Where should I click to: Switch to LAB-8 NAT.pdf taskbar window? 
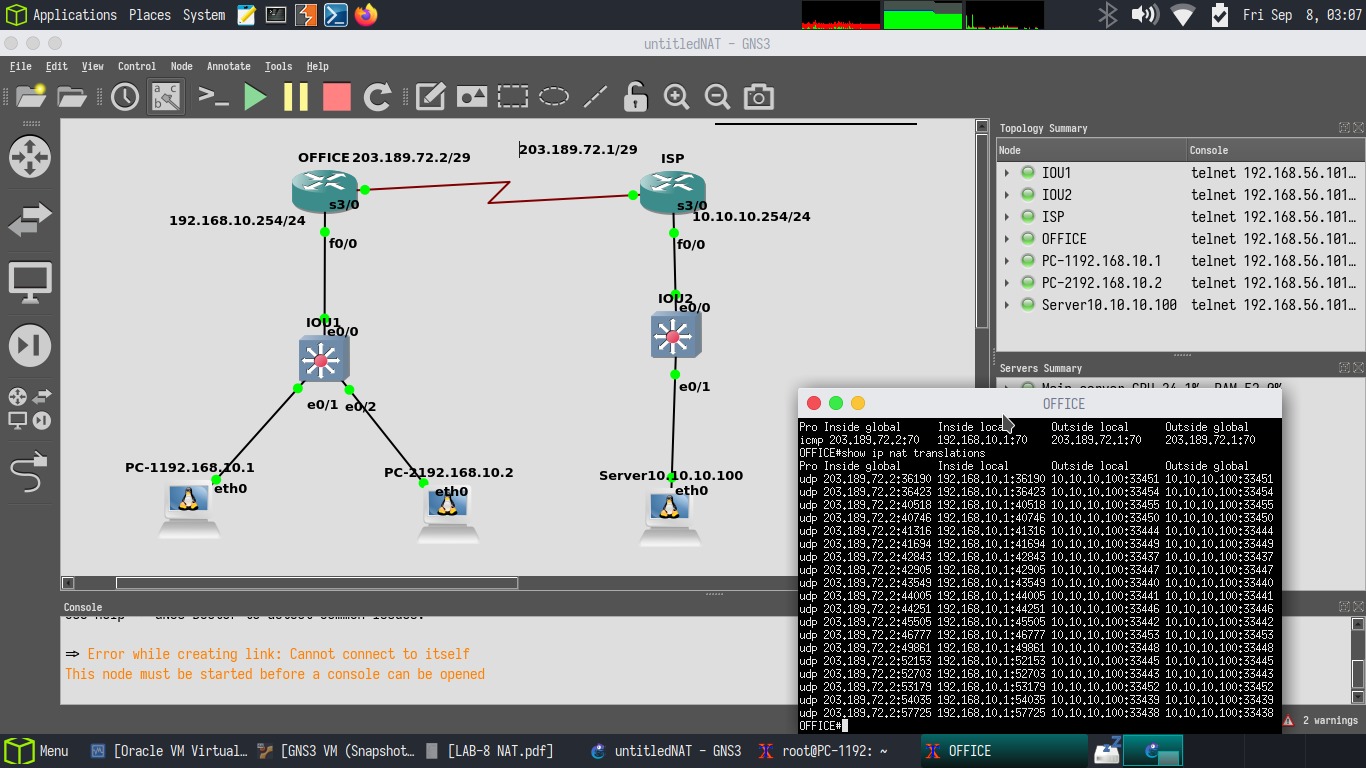click(489, 751)
